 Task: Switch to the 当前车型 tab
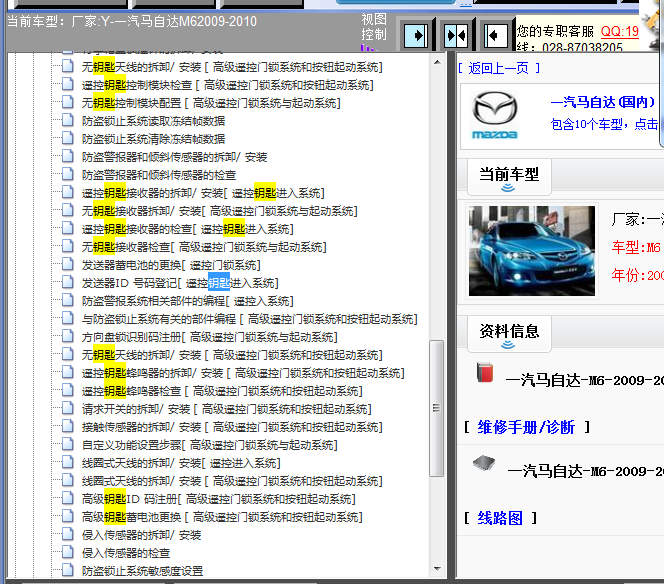pyautogui.click(x=509, y=177)
